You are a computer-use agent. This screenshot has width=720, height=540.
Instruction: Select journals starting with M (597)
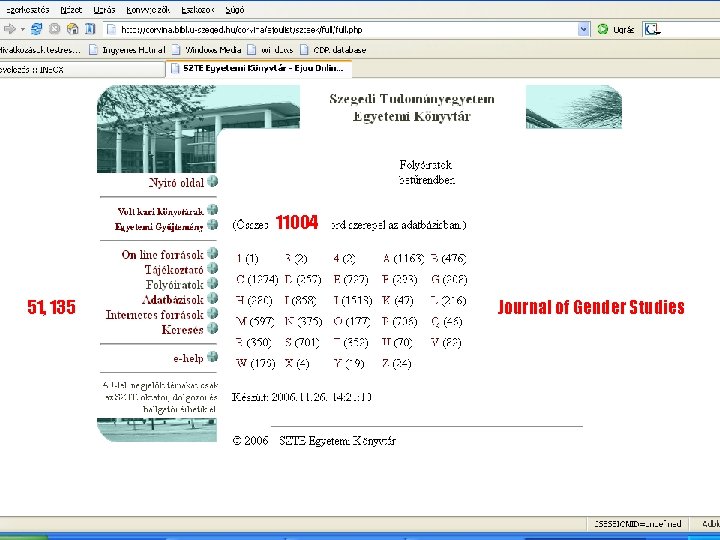tap(255, 321)
